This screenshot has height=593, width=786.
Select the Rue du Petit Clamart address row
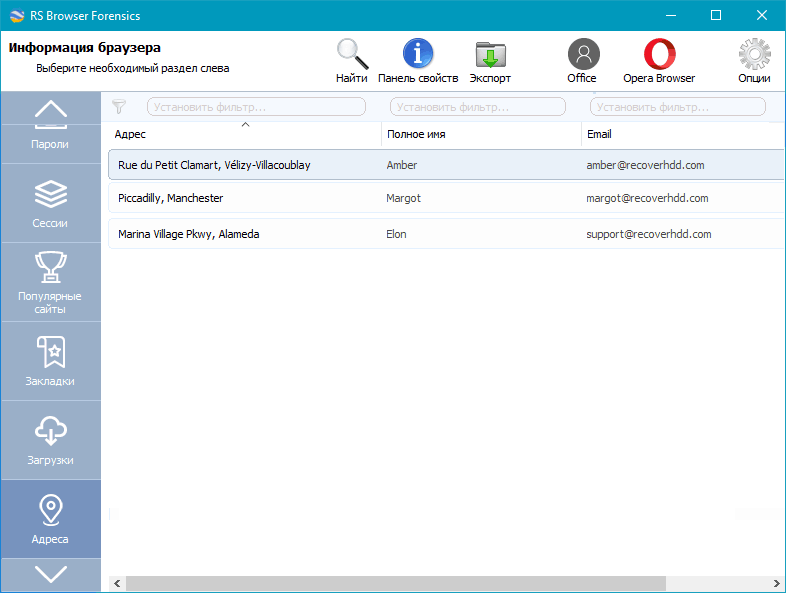(x=446, y=165)
